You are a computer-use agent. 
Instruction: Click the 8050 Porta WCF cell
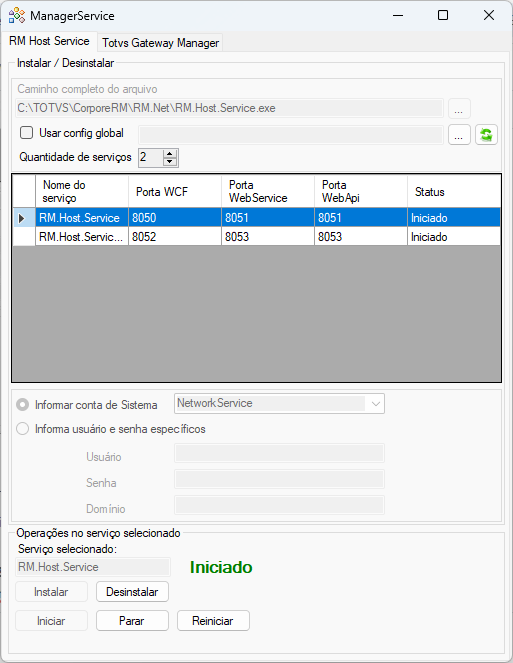[x=175, y=218]
